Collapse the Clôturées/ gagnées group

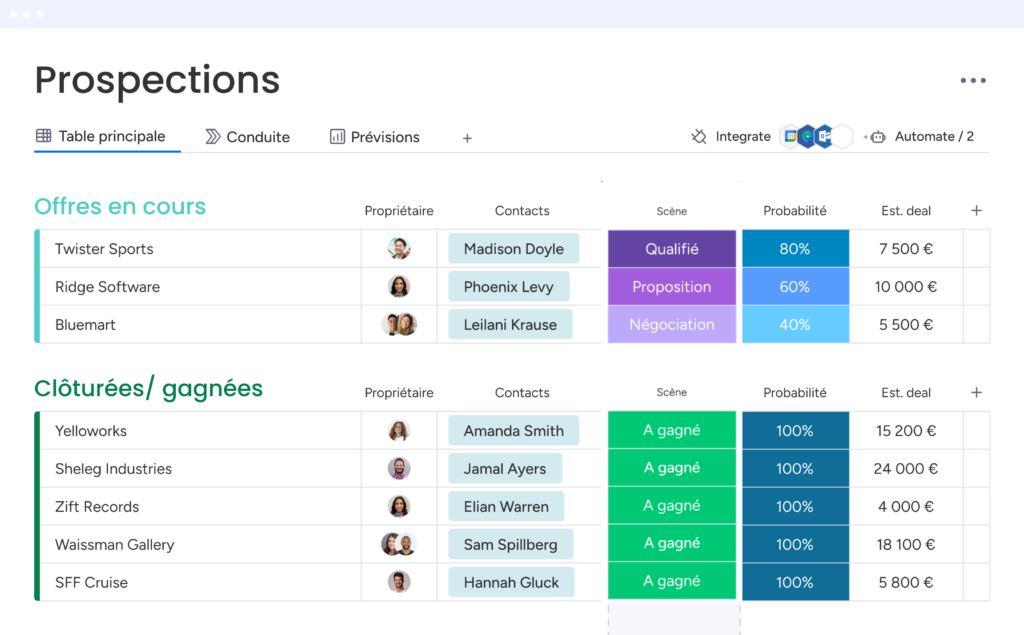click(148, 388)
